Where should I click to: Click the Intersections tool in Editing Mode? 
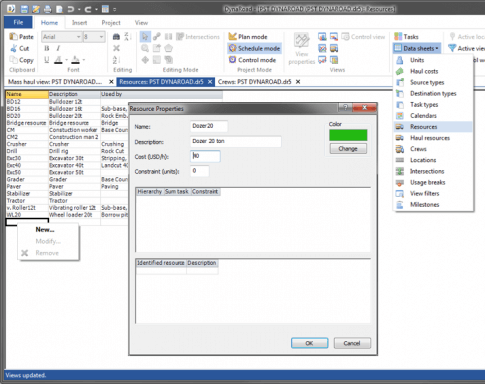pos(198,37)
